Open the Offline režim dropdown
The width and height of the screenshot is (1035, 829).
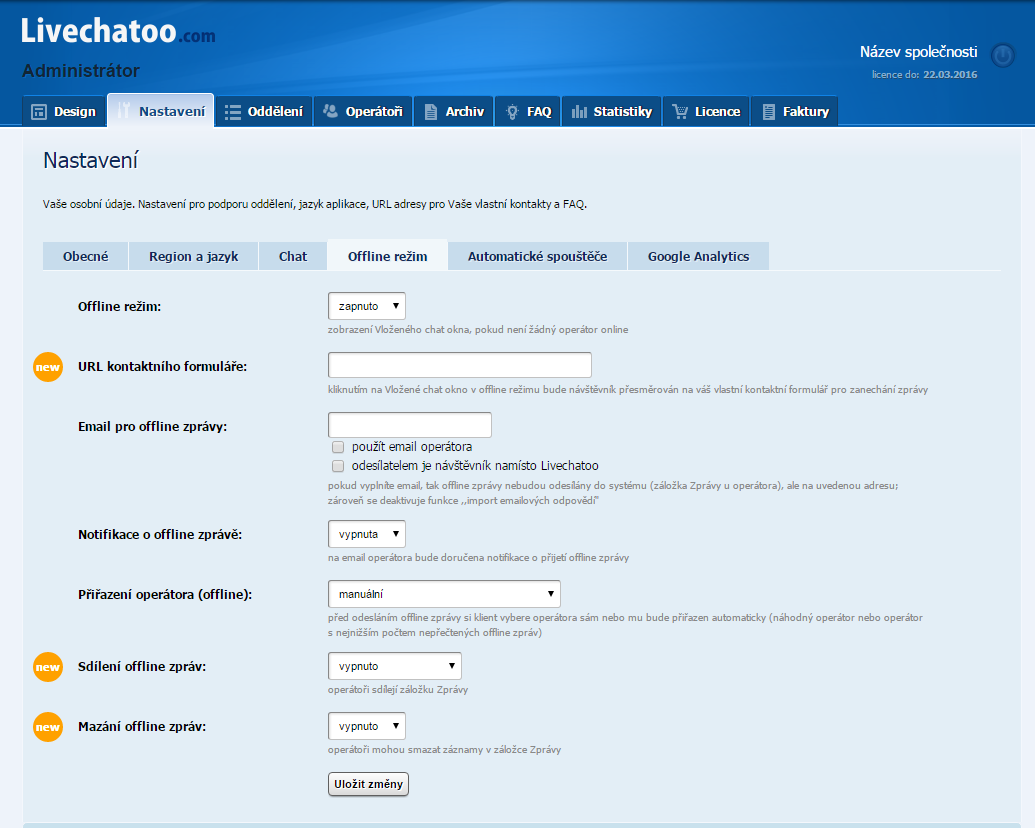pos(366,306)
